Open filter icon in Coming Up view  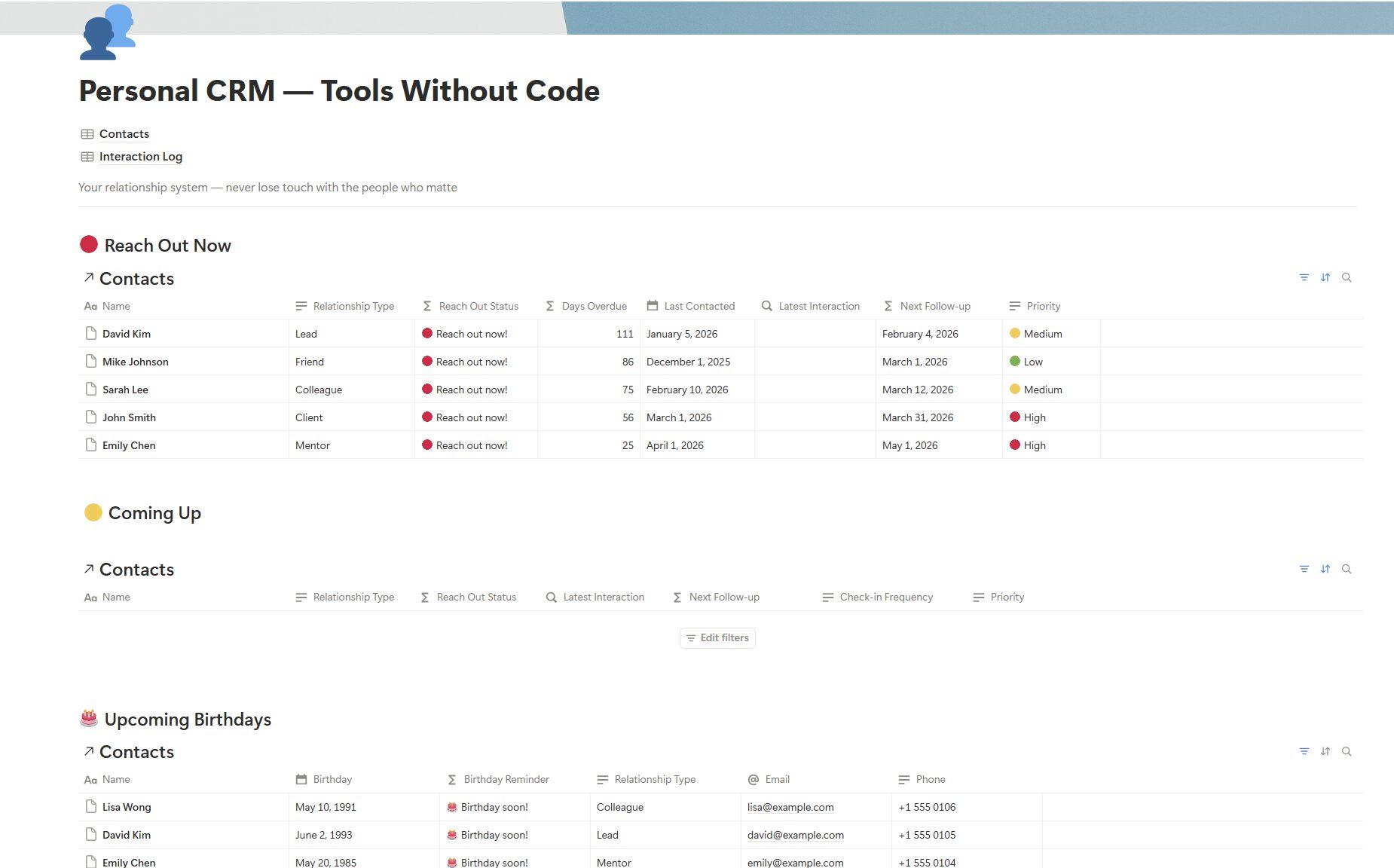(x=1304, y=569)
